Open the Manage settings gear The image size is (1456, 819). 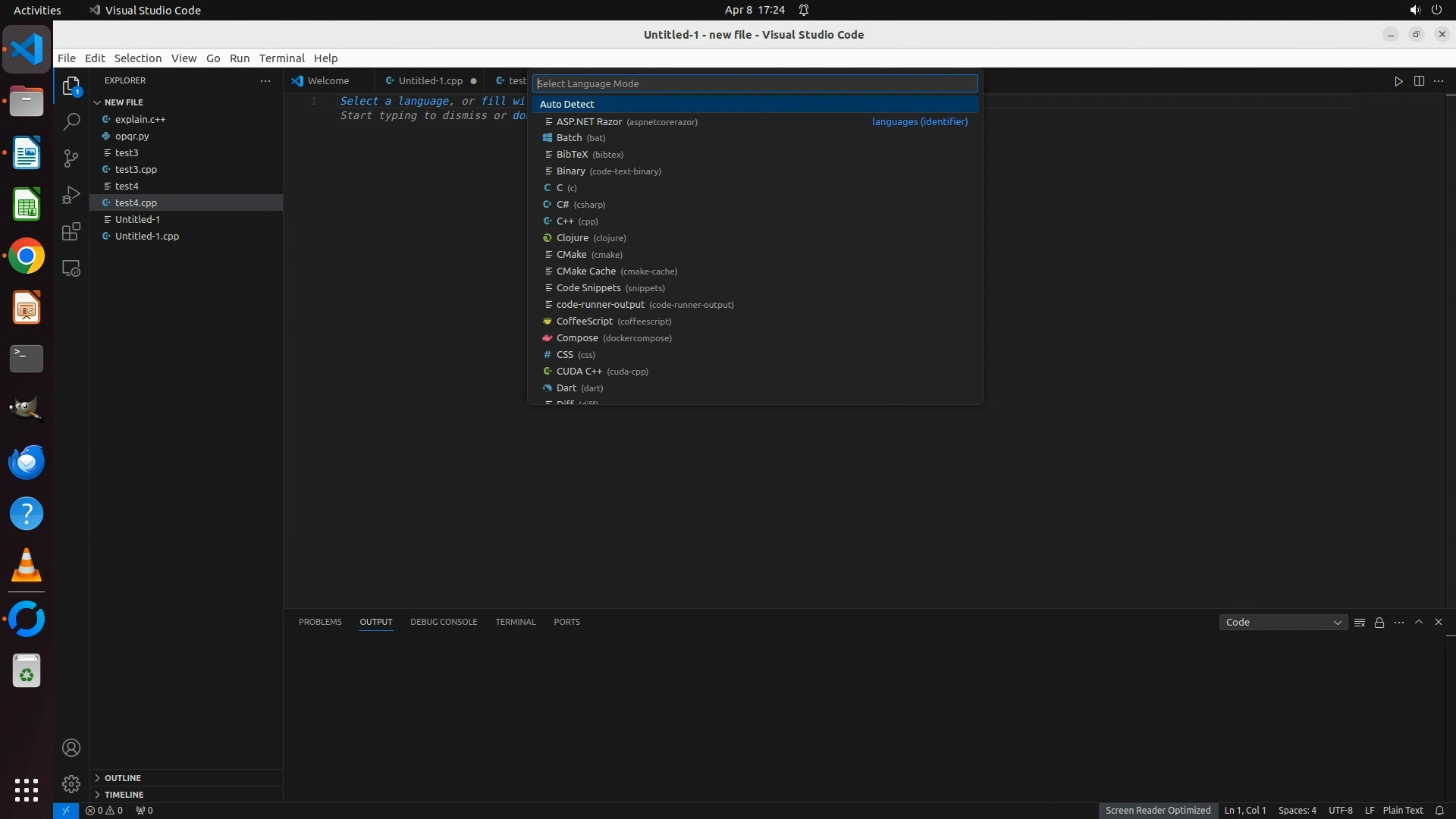pos(71,783)
